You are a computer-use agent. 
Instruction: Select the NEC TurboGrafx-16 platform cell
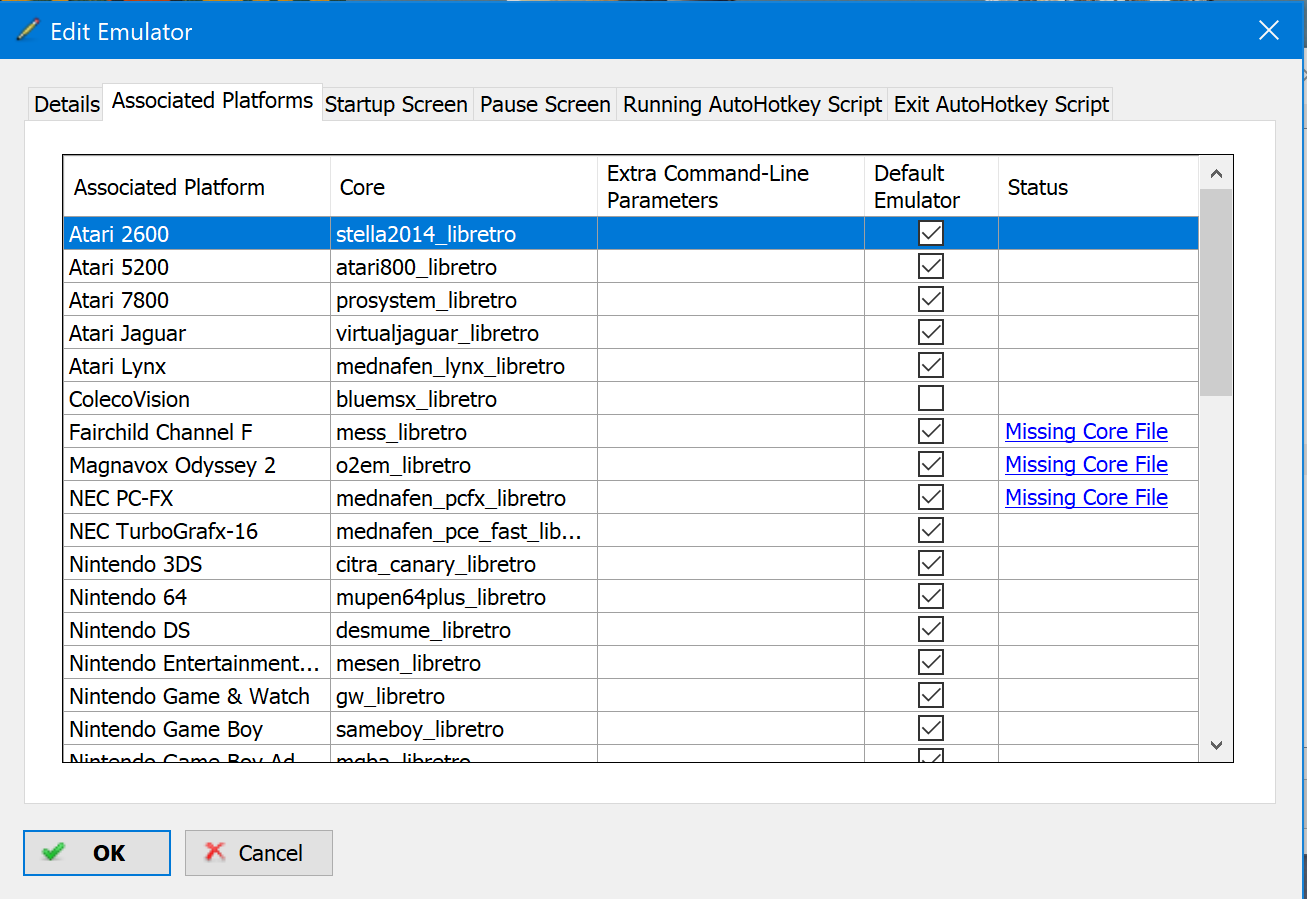[x=197, y=531]
